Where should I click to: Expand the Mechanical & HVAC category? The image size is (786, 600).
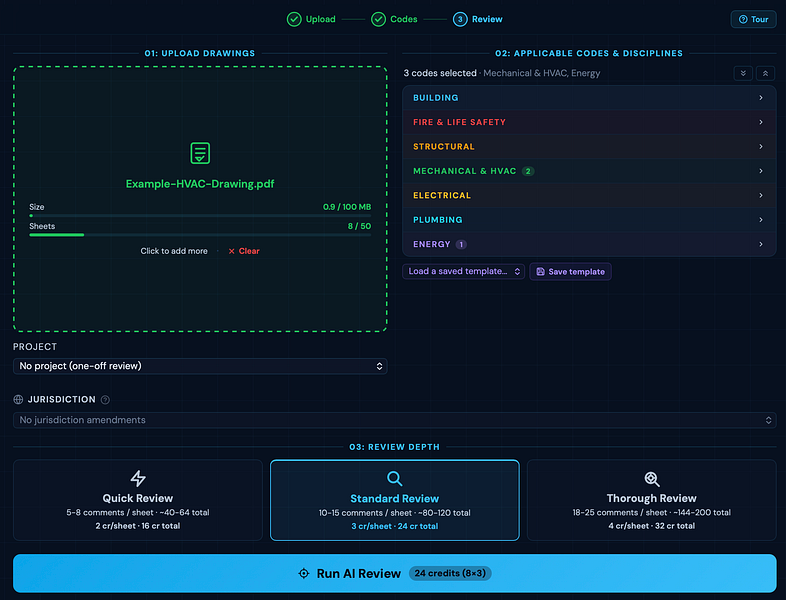pyautogui.click(x=589, y=171)
